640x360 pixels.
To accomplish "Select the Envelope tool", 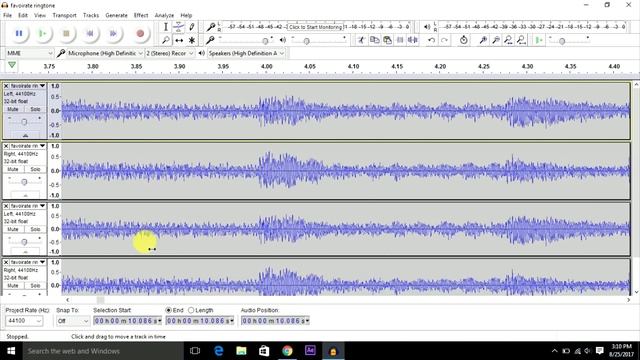I will coord(179,27).
